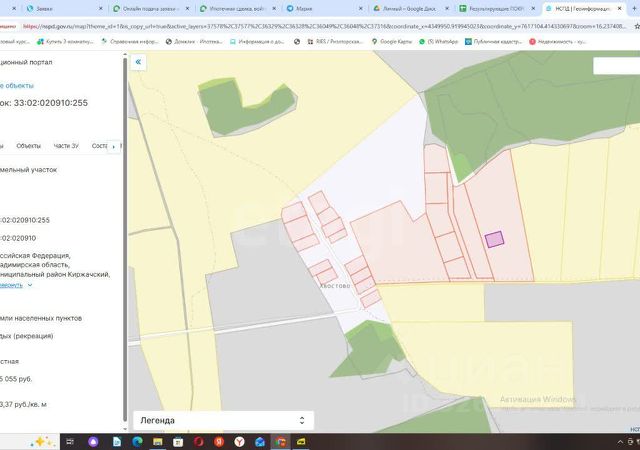Launch Yandex Browser from taskbar
640x450 pixels.
[x=240, y=441]
